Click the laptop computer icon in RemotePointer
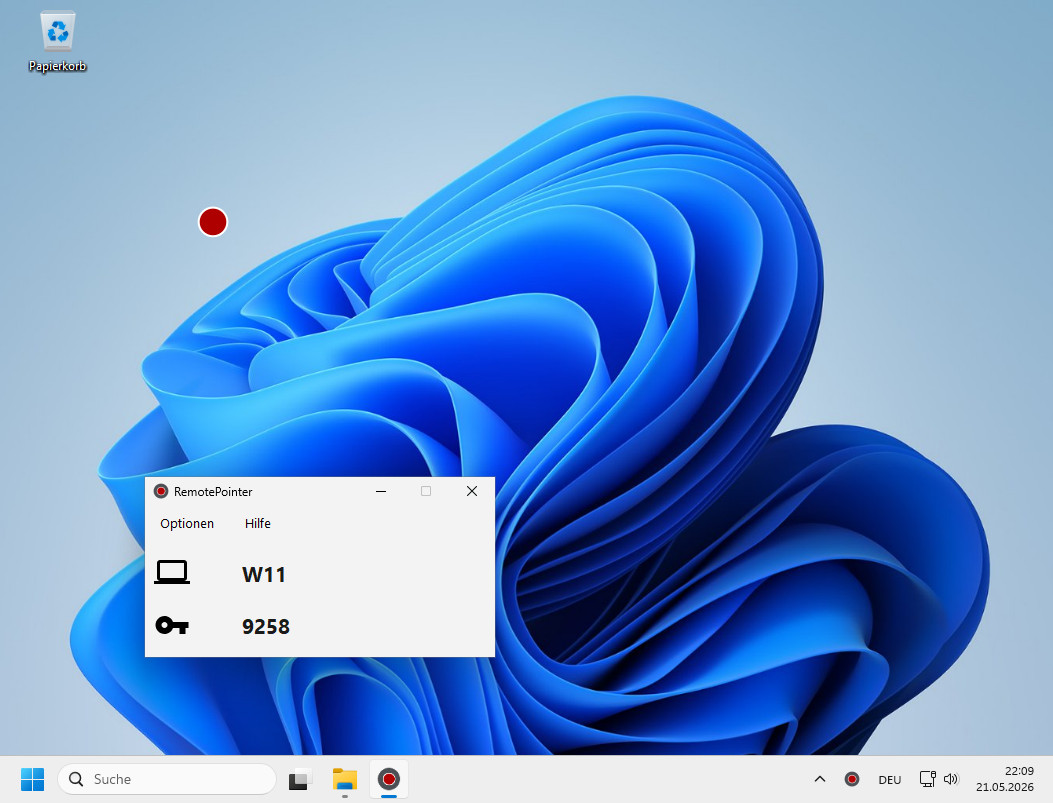Viewport: 1053px width, 803px height. coord(172,573)
